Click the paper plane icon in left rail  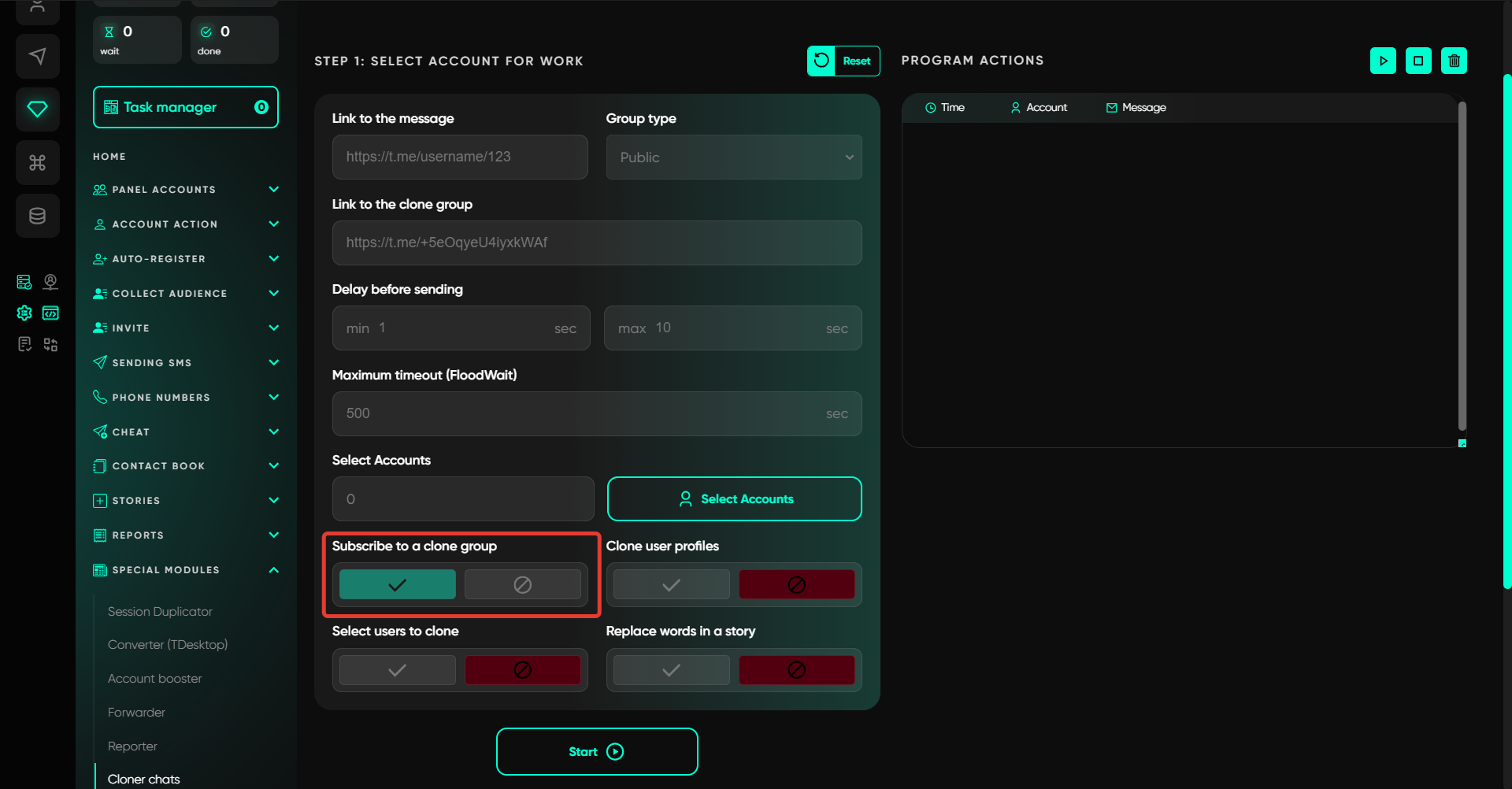tap(37, 56)
